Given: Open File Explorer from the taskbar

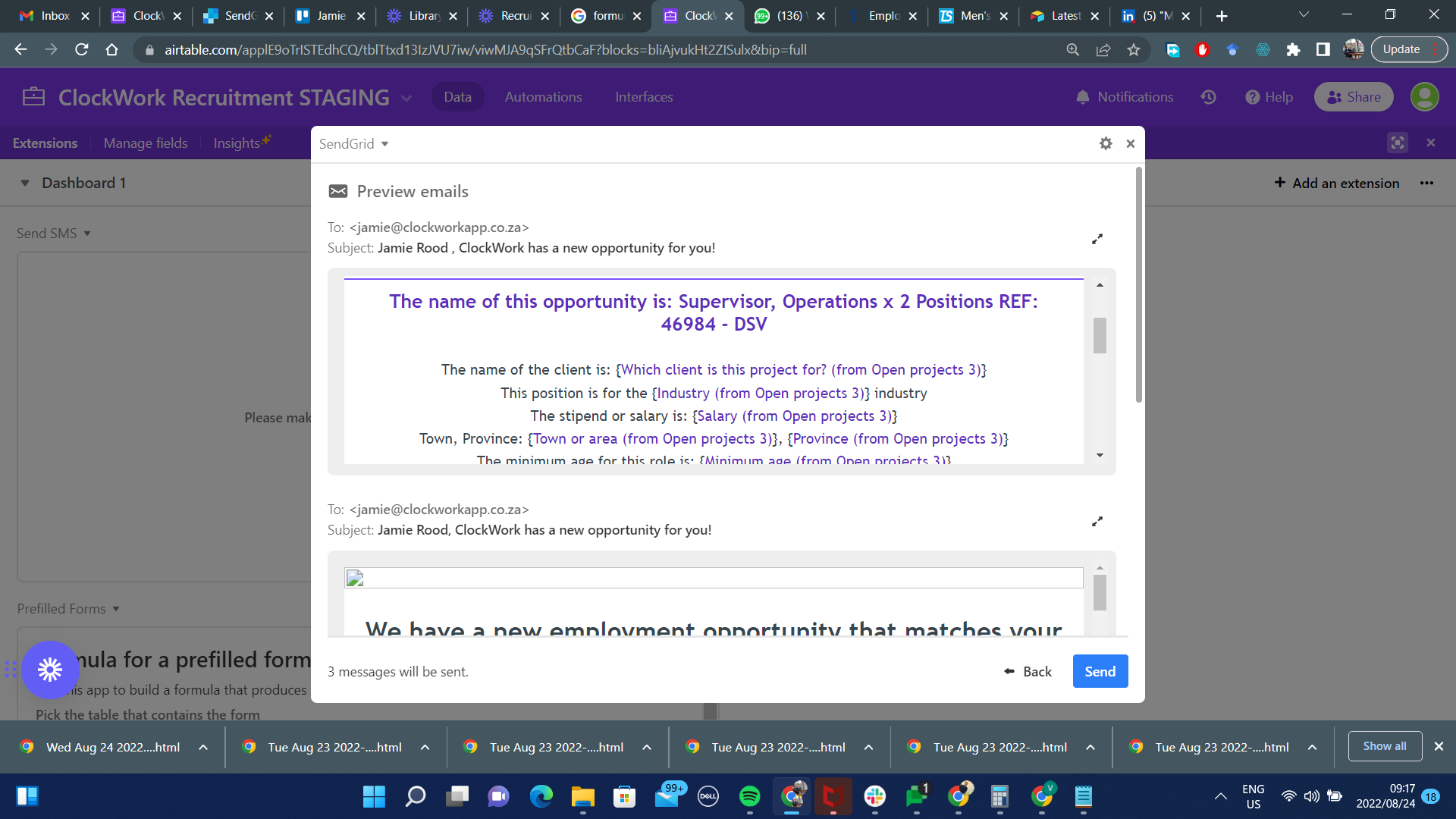Looking at the screenshot, I should point(582,796).
